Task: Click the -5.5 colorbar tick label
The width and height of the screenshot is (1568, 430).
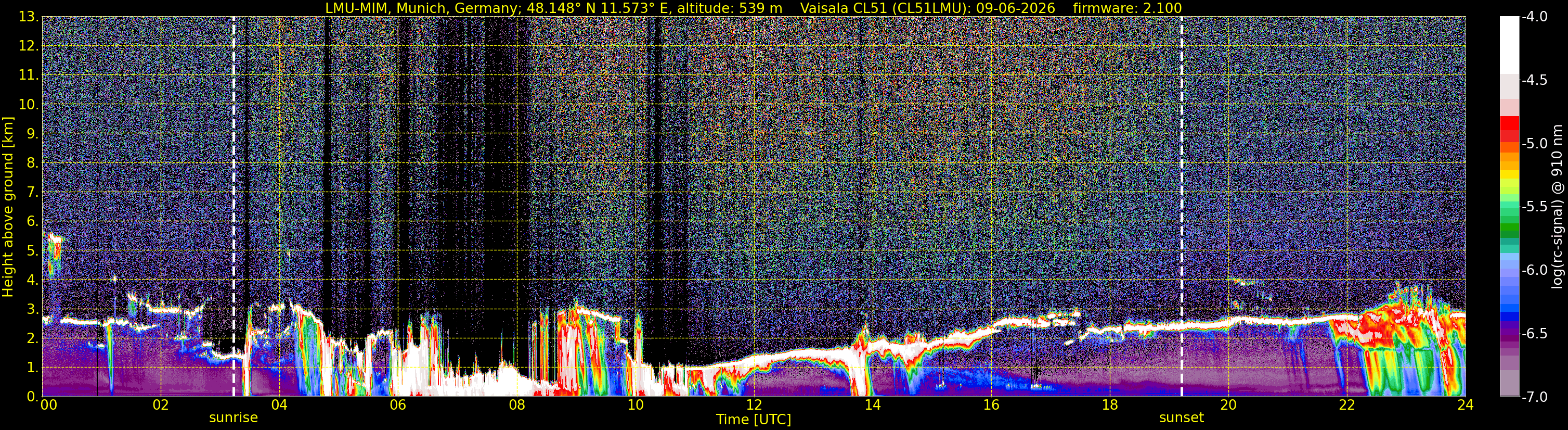Action: click(1535, 207)
